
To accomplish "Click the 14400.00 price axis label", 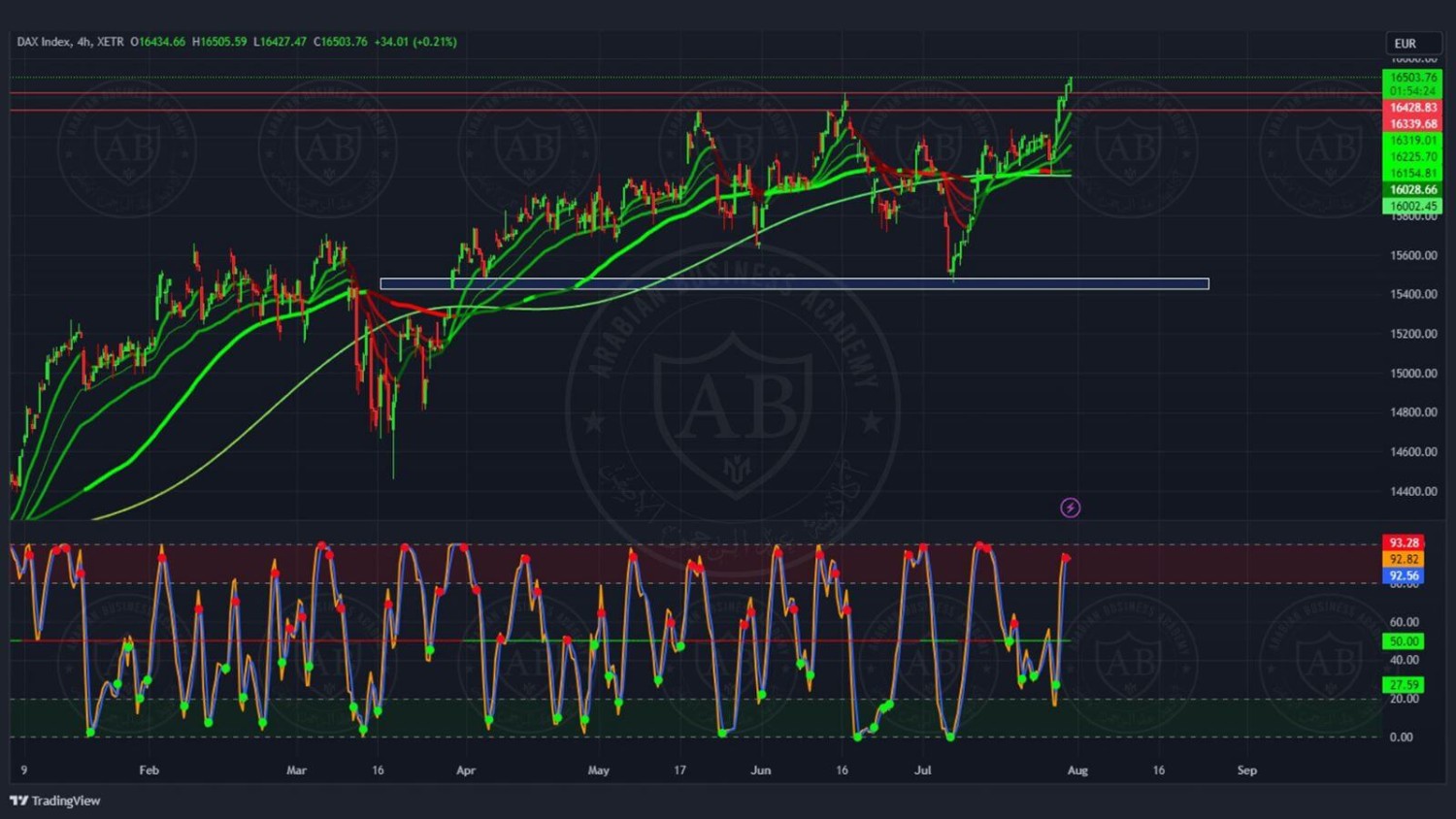I will (x=1413, y=491).
